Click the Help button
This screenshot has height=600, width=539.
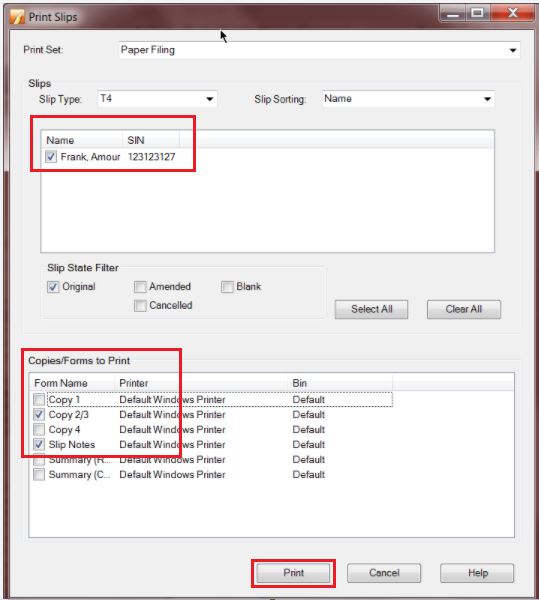tap(477, 573)
